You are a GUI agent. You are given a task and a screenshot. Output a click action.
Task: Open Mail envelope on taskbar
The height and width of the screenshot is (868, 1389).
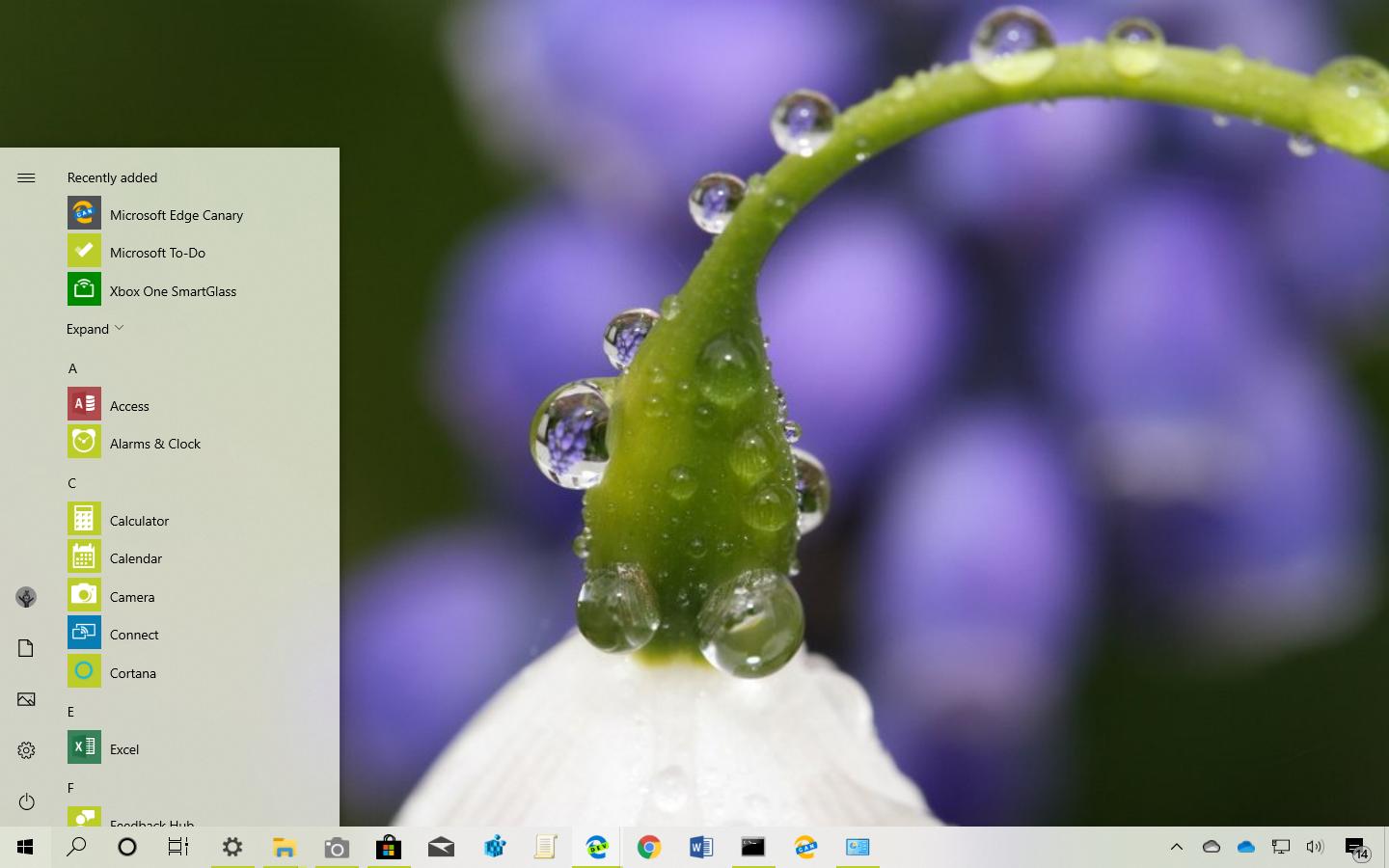(x=441, y=847)
